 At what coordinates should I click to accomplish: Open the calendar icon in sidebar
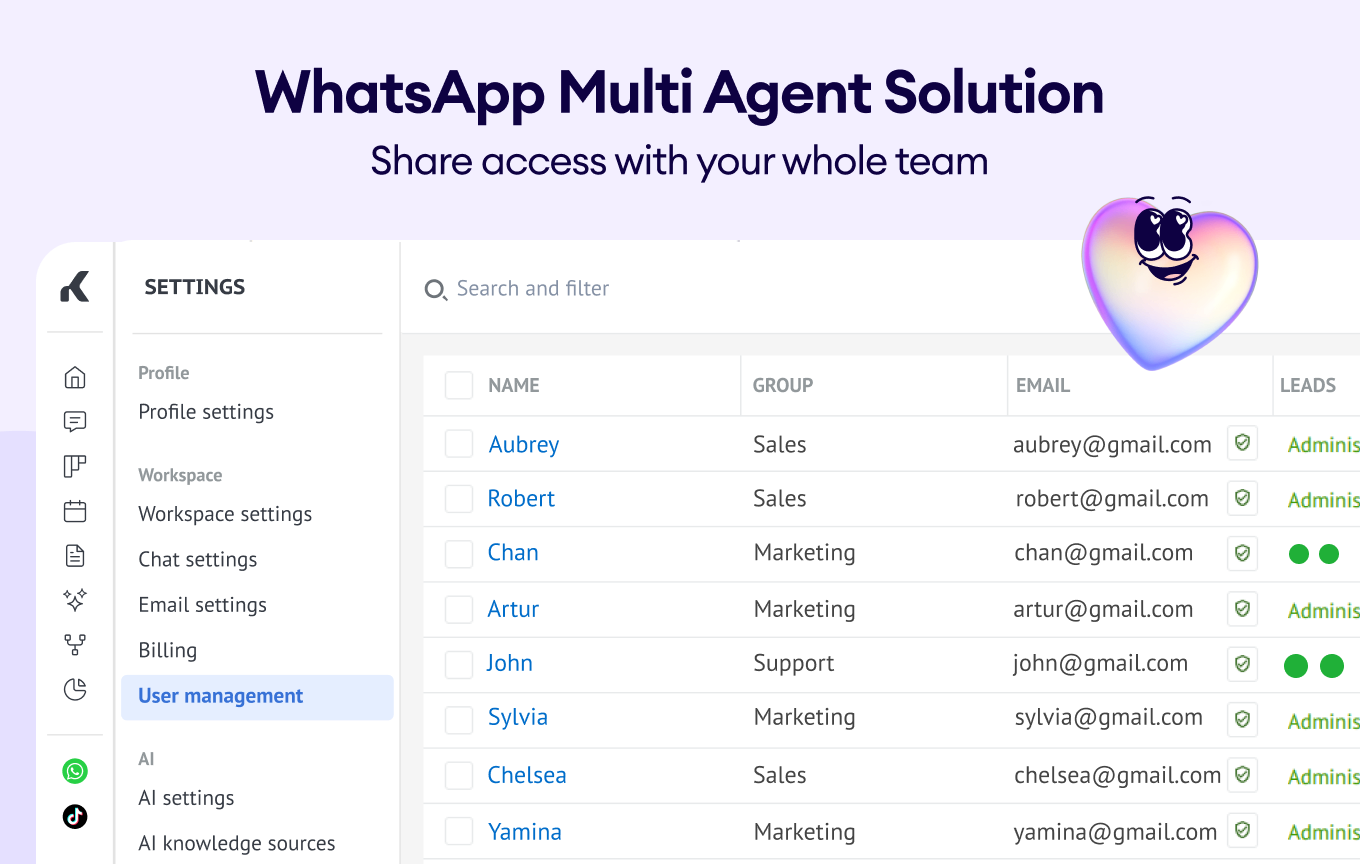pos(75,511)
